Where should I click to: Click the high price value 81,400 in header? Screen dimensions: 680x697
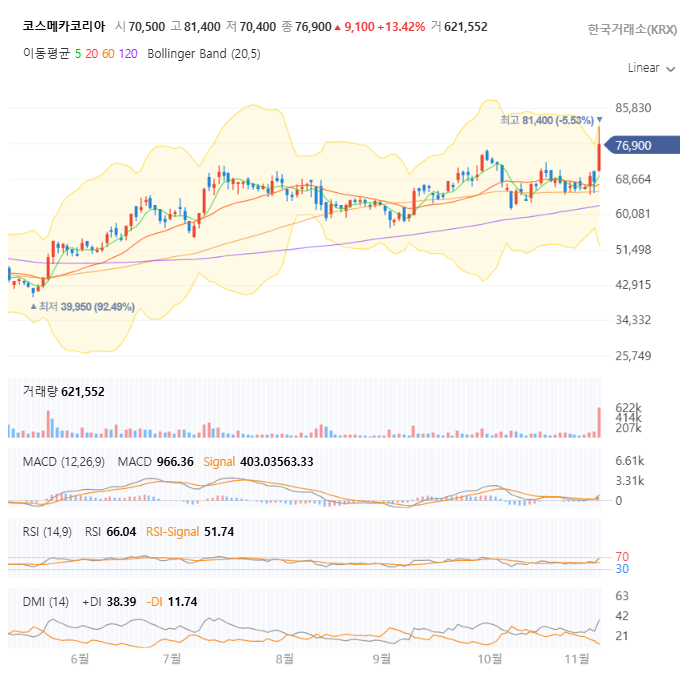pyautogui.click(x=202, y=27)
